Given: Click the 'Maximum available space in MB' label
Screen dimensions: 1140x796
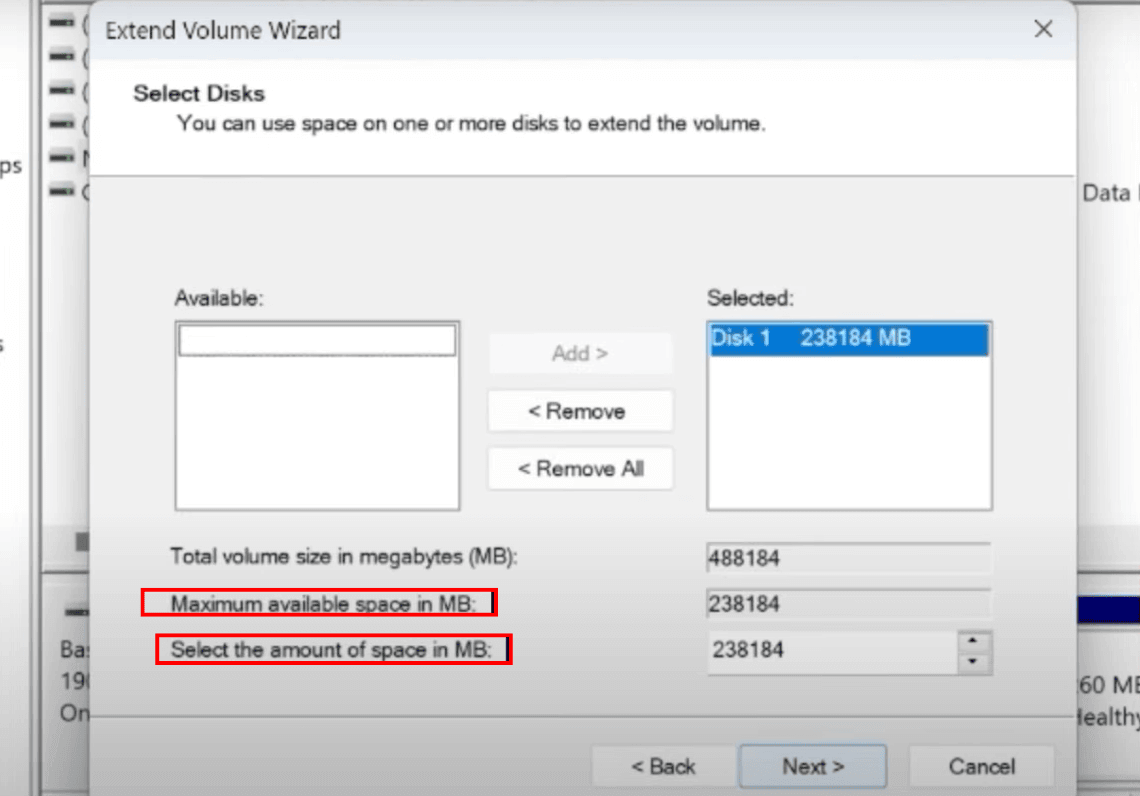Looking at the screenshot, I should (x=319, y=604).
